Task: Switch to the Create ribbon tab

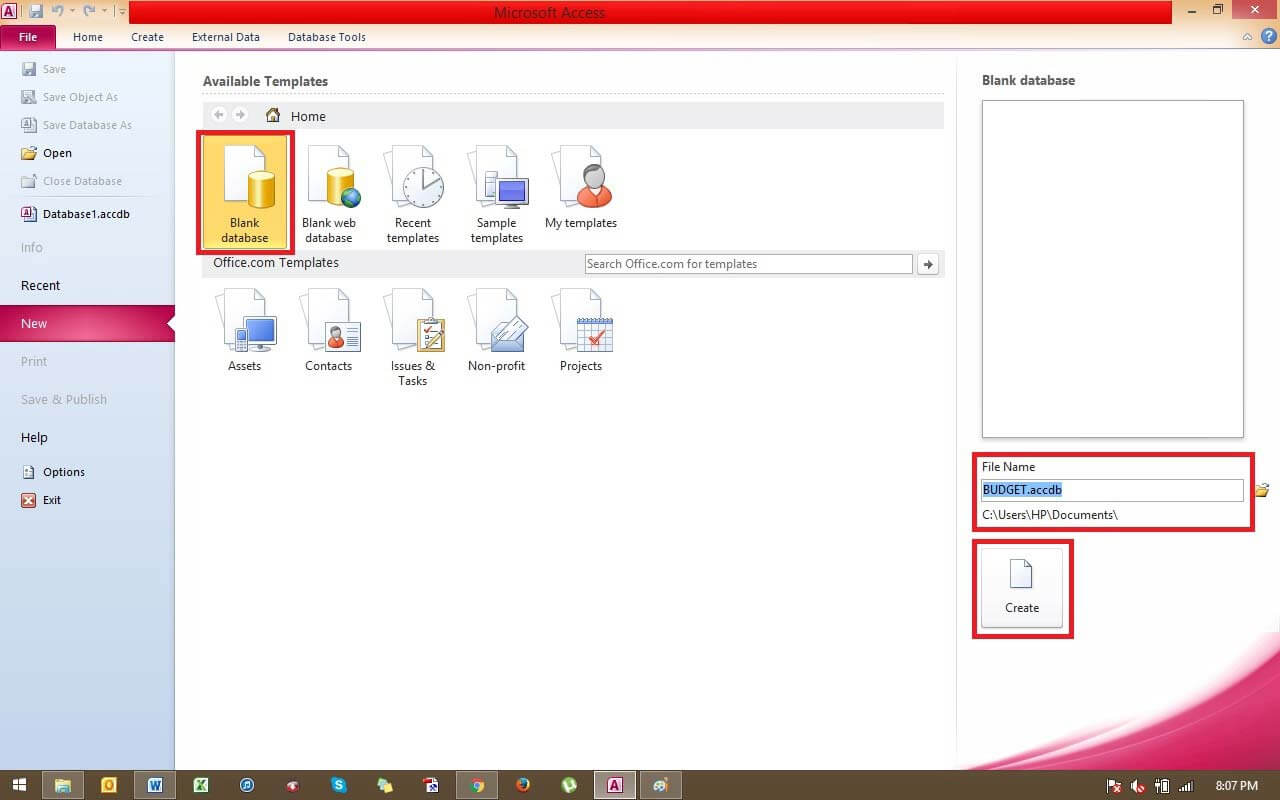Action: click(x=147, y=37)
